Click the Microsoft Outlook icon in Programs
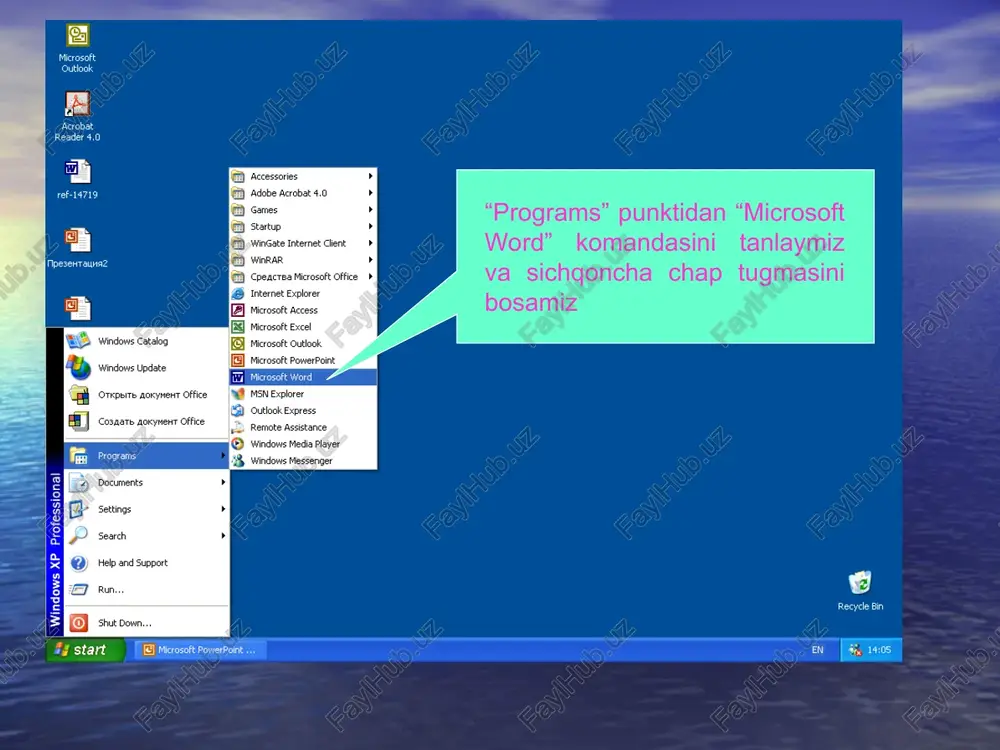The height and width of the screenshot is (750, 1000). point(238,343)
